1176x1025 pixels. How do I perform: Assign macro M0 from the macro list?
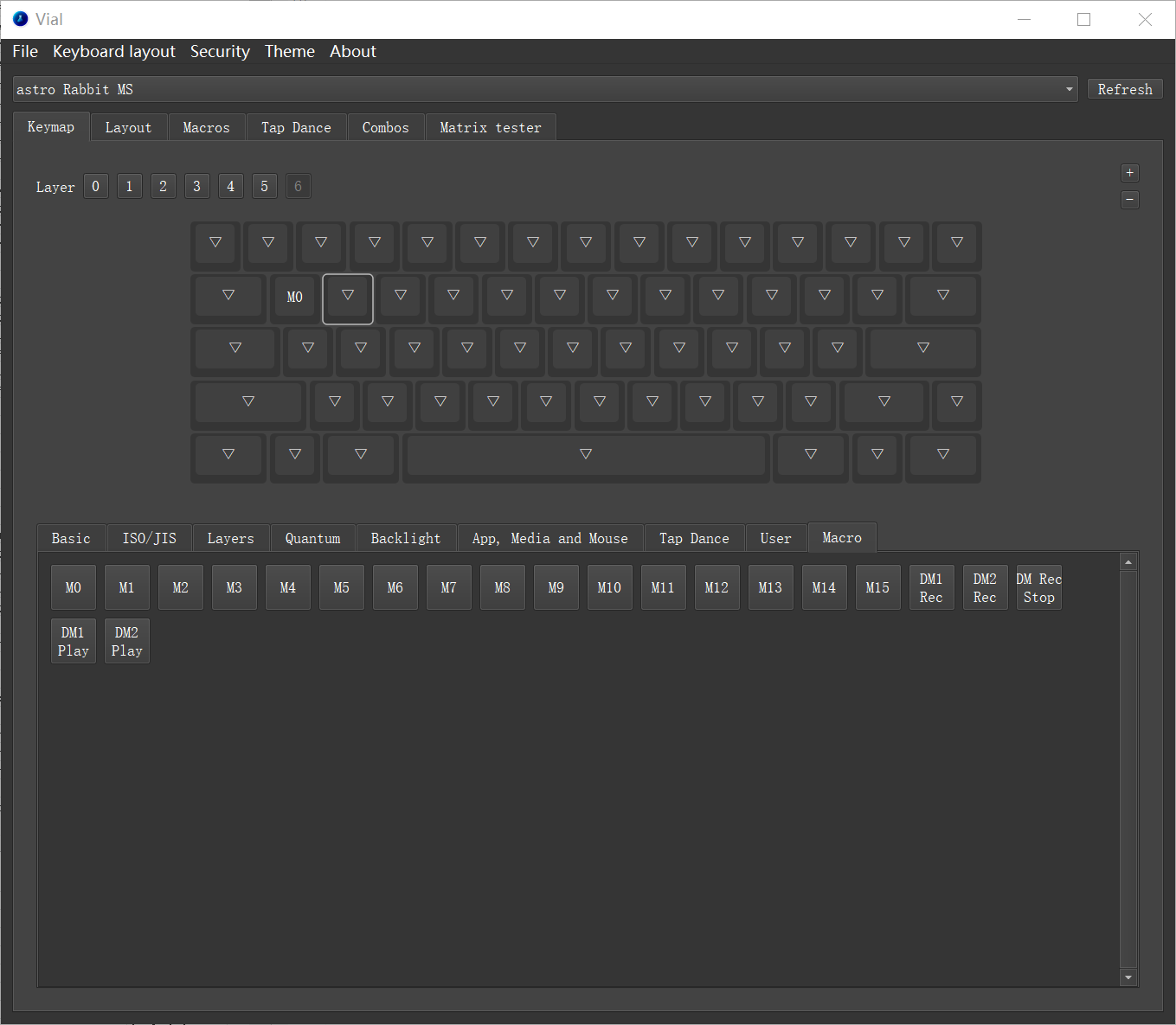(74, 587)
